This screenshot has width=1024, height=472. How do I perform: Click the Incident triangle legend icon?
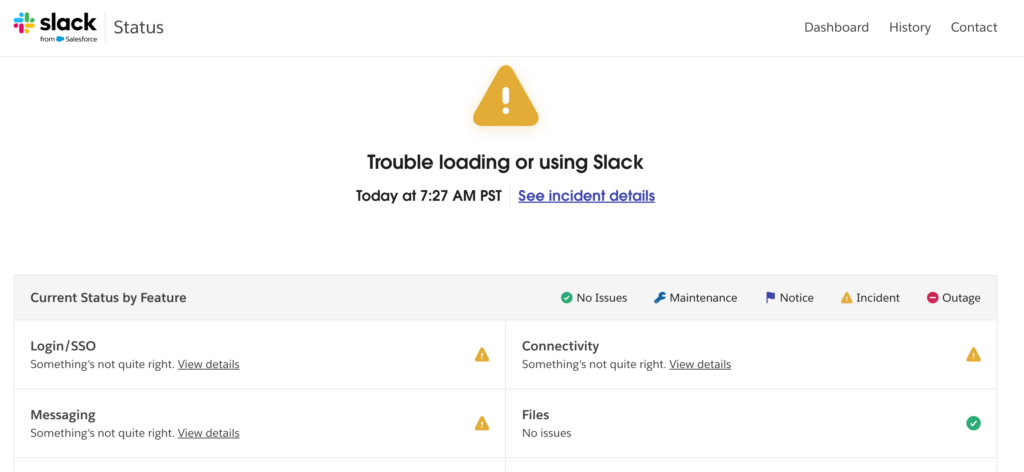coord(846,298)
